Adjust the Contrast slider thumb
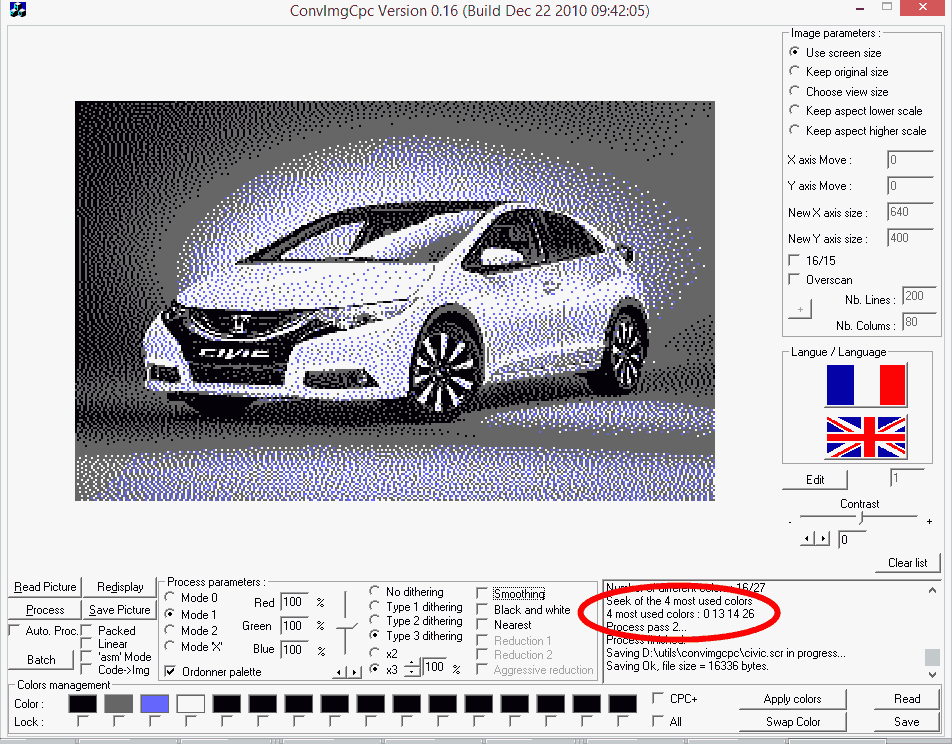Screen dimensions: 952x744 click(x=862, y=517)
